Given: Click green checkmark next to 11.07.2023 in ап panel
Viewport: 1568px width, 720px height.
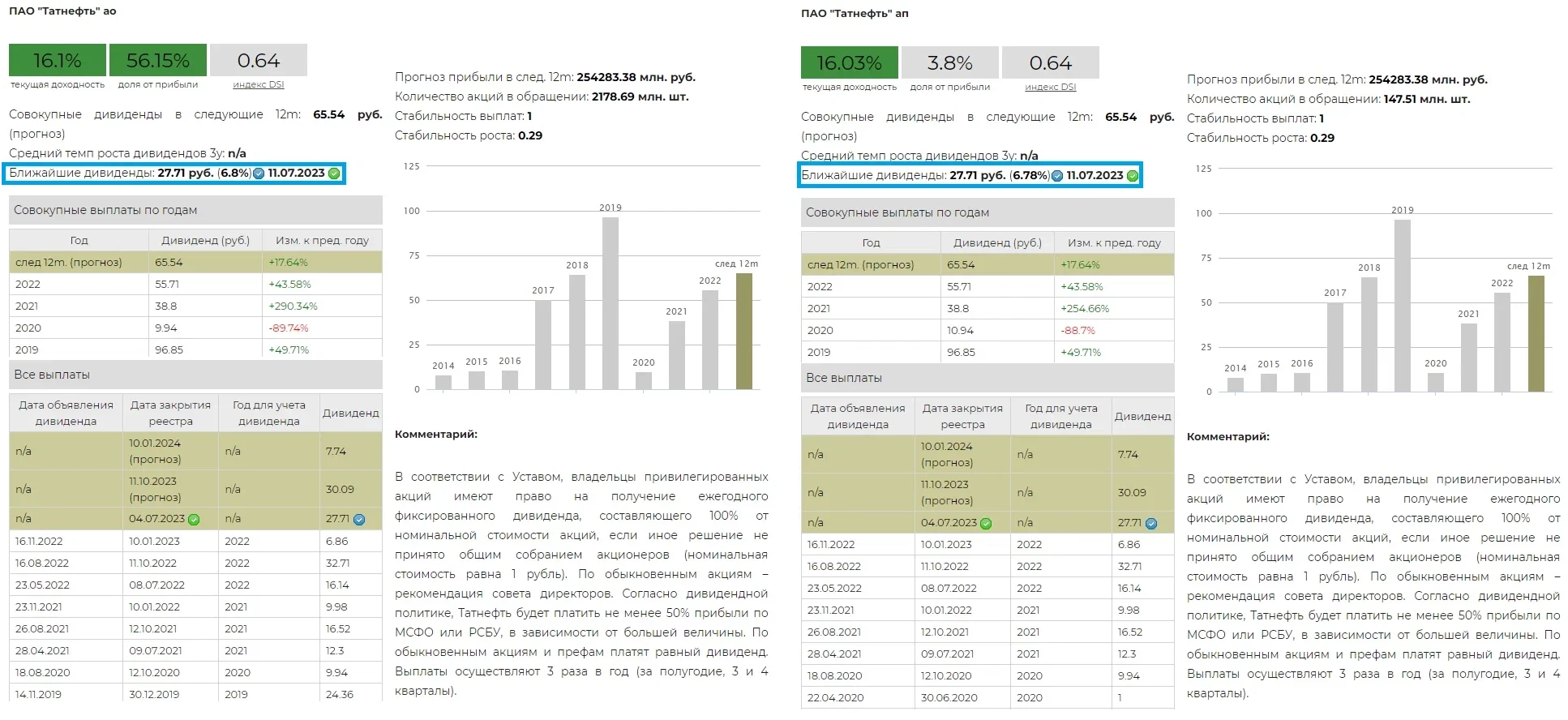Looking at the screenshot, I should [x=1133, y=176].
